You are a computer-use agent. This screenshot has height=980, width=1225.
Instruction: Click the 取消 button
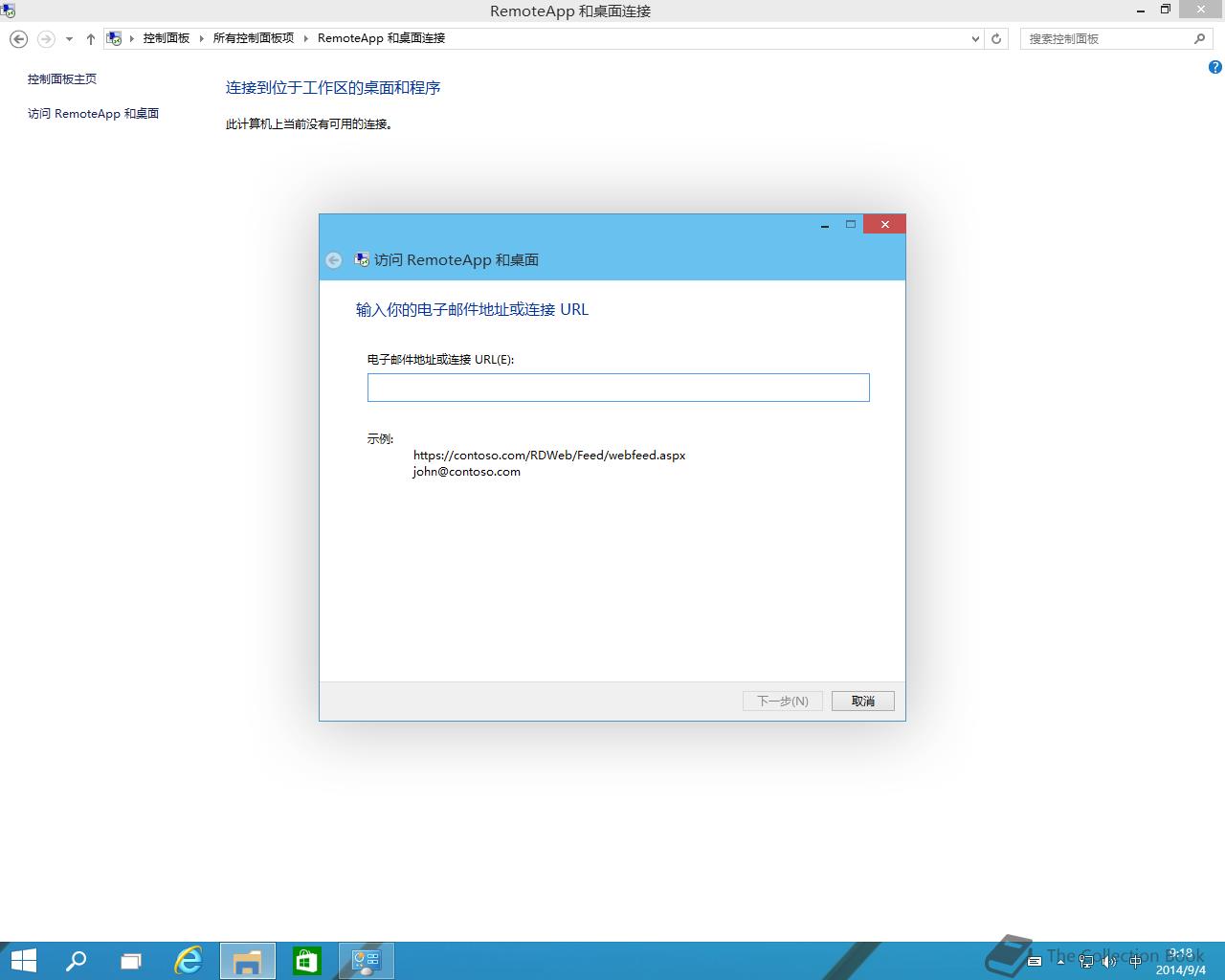coord(863,701)
